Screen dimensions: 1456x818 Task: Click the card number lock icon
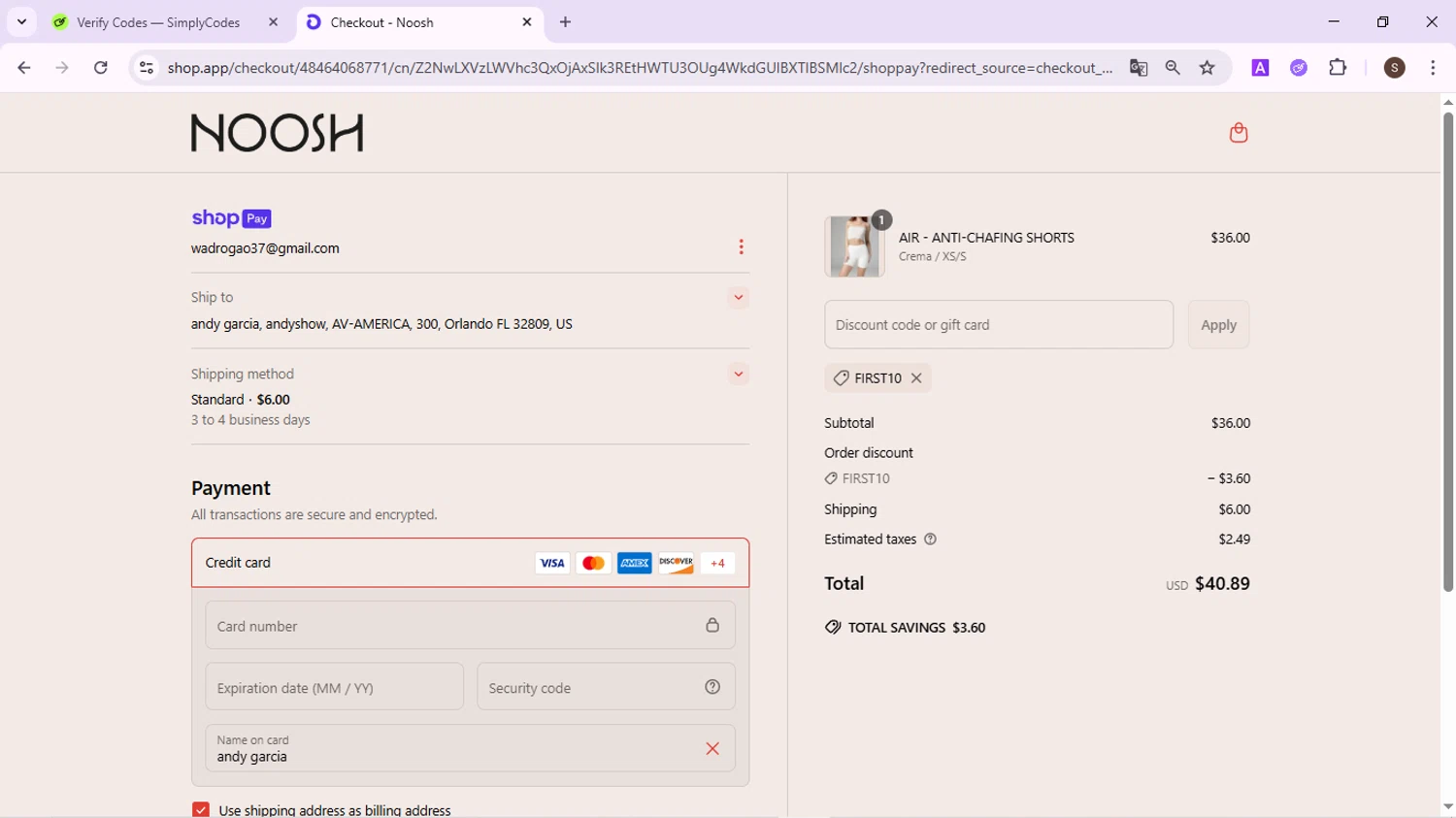tap(712, 625)
